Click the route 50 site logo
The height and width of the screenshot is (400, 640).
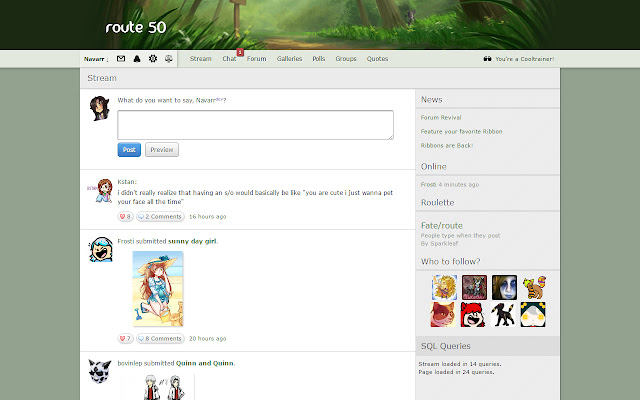click(136, 27)
